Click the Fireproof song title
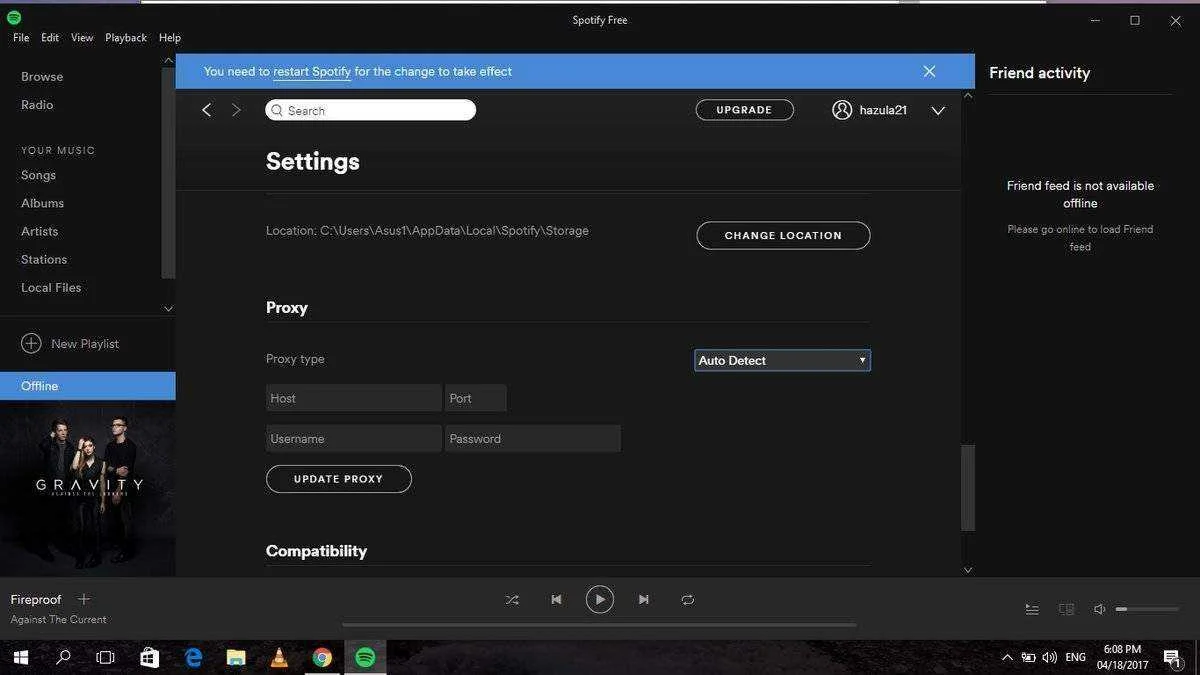1200x675 pixels. click(x=36, y=599)
